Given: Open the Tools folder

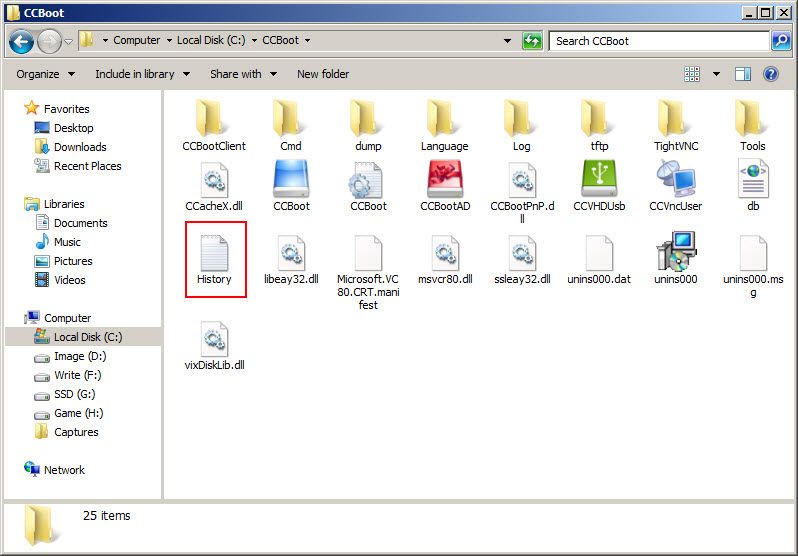Looking at the screenshot, I should [753, 126].
